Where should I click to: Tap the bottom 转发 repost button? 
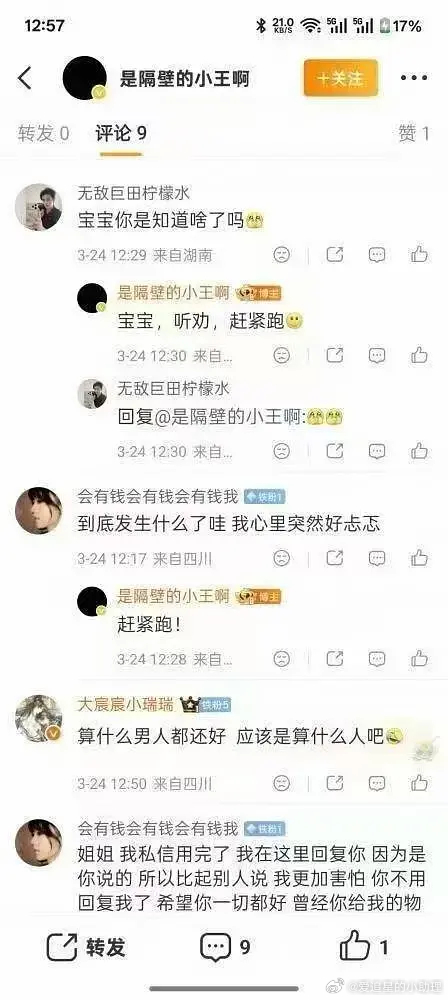(x=87, y=947)
